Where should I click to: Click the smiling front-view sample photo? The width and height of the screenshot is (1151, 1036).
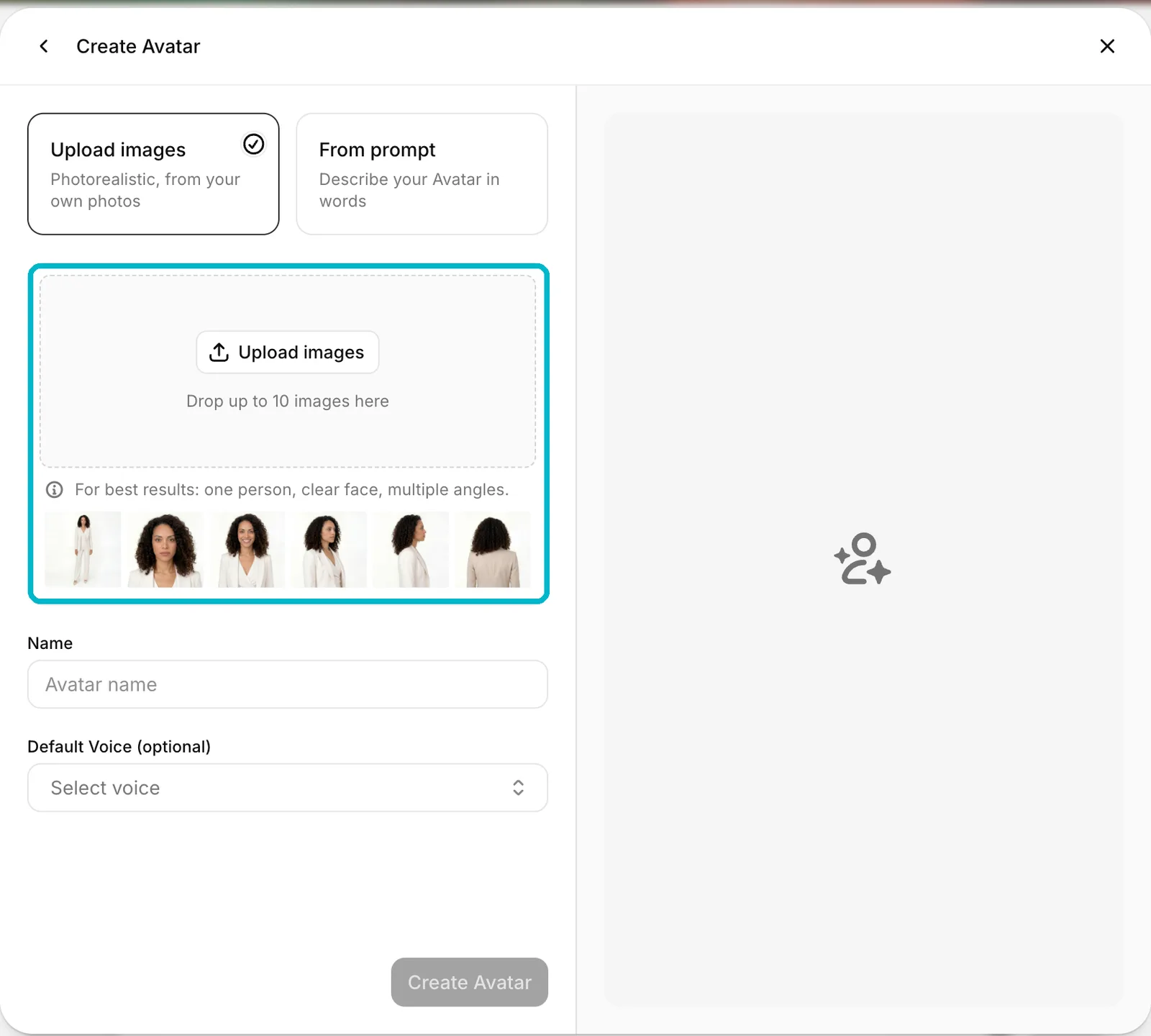click(247, 550)
